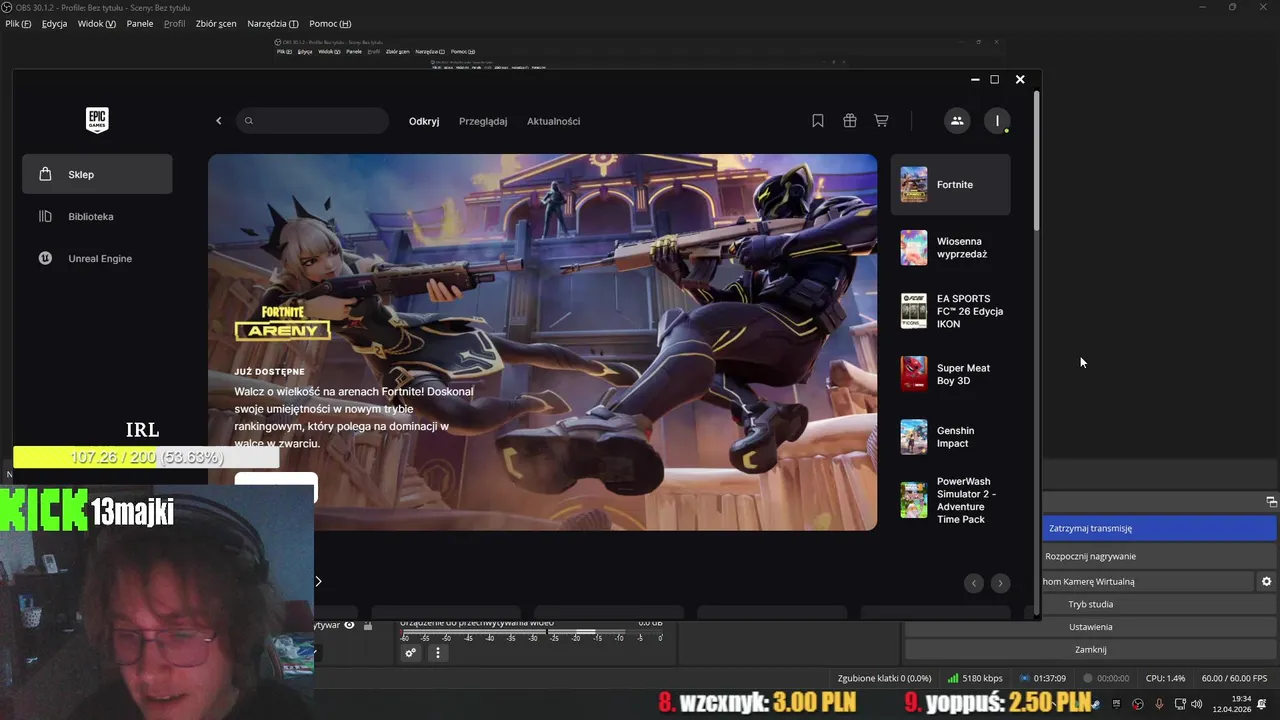Open the Zbiór scen menu

(216, 23)
